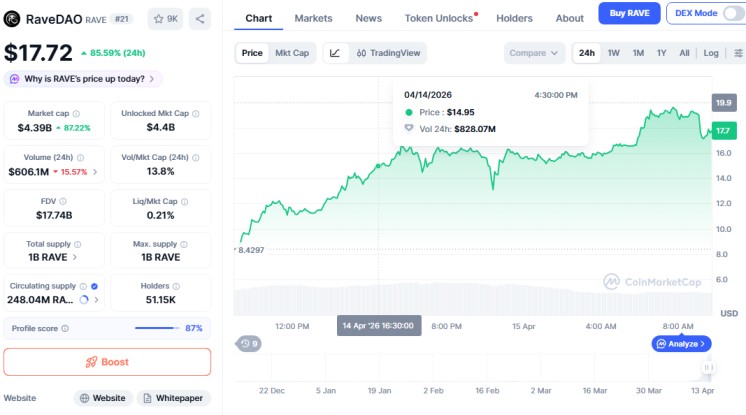Click the 51.15K holders value
This screenshot has width=746, height=415.
pyautogui.click(x=160, y=300)
